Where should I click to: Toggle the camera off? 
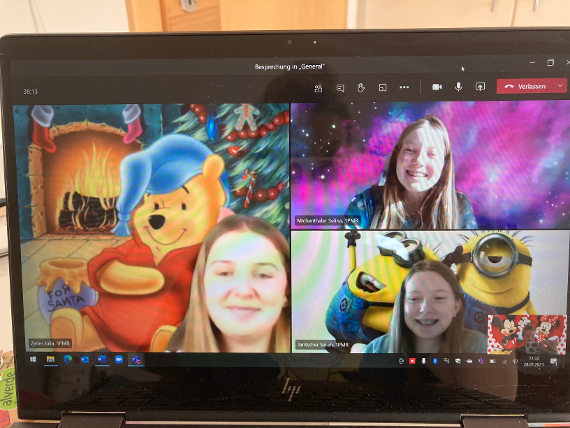click(437, 87)
